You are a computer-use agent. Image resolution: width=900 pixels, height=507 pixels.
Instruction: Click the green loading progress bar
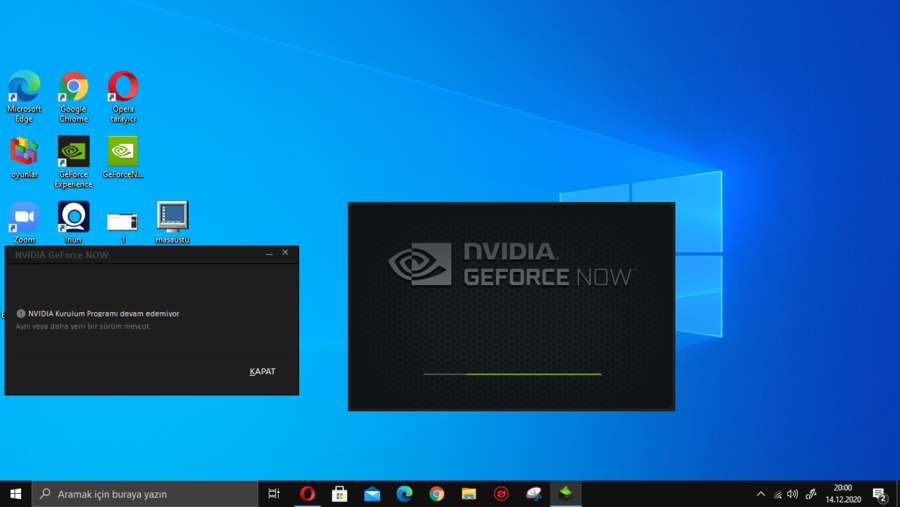(x=513, y=374)
